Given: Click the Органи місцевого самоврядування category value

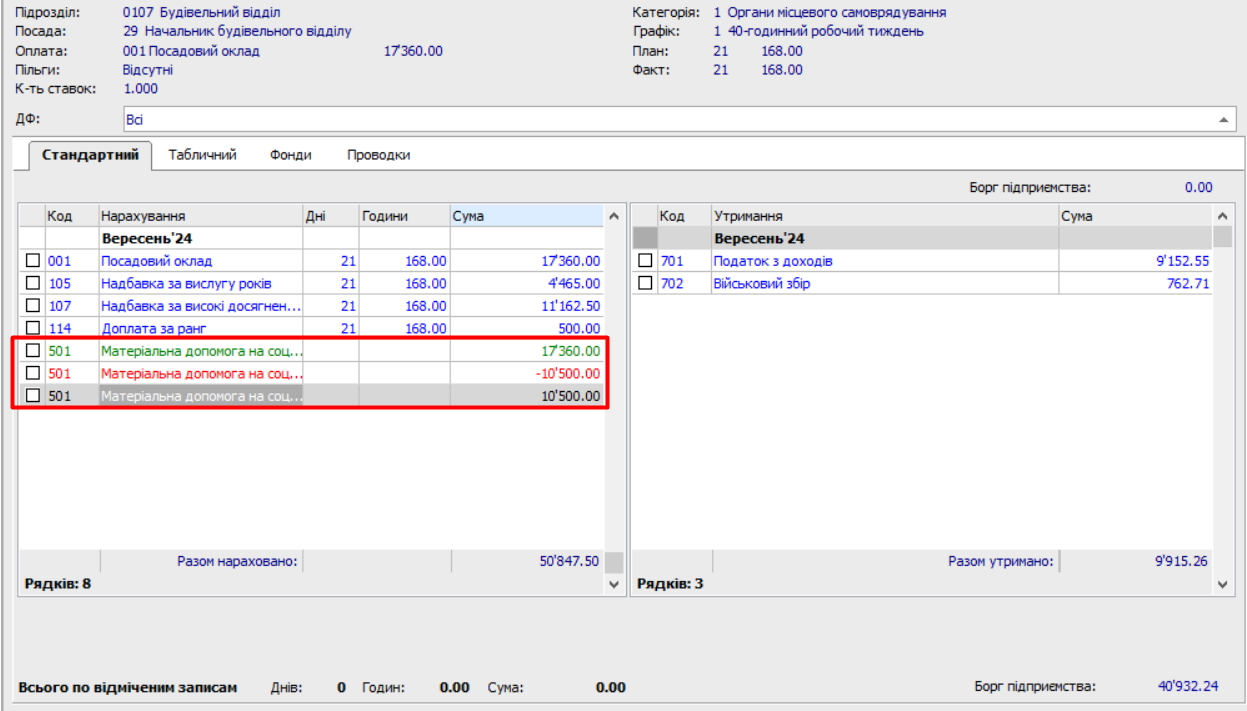Looking at the screenshot, I should click(836, 13).
